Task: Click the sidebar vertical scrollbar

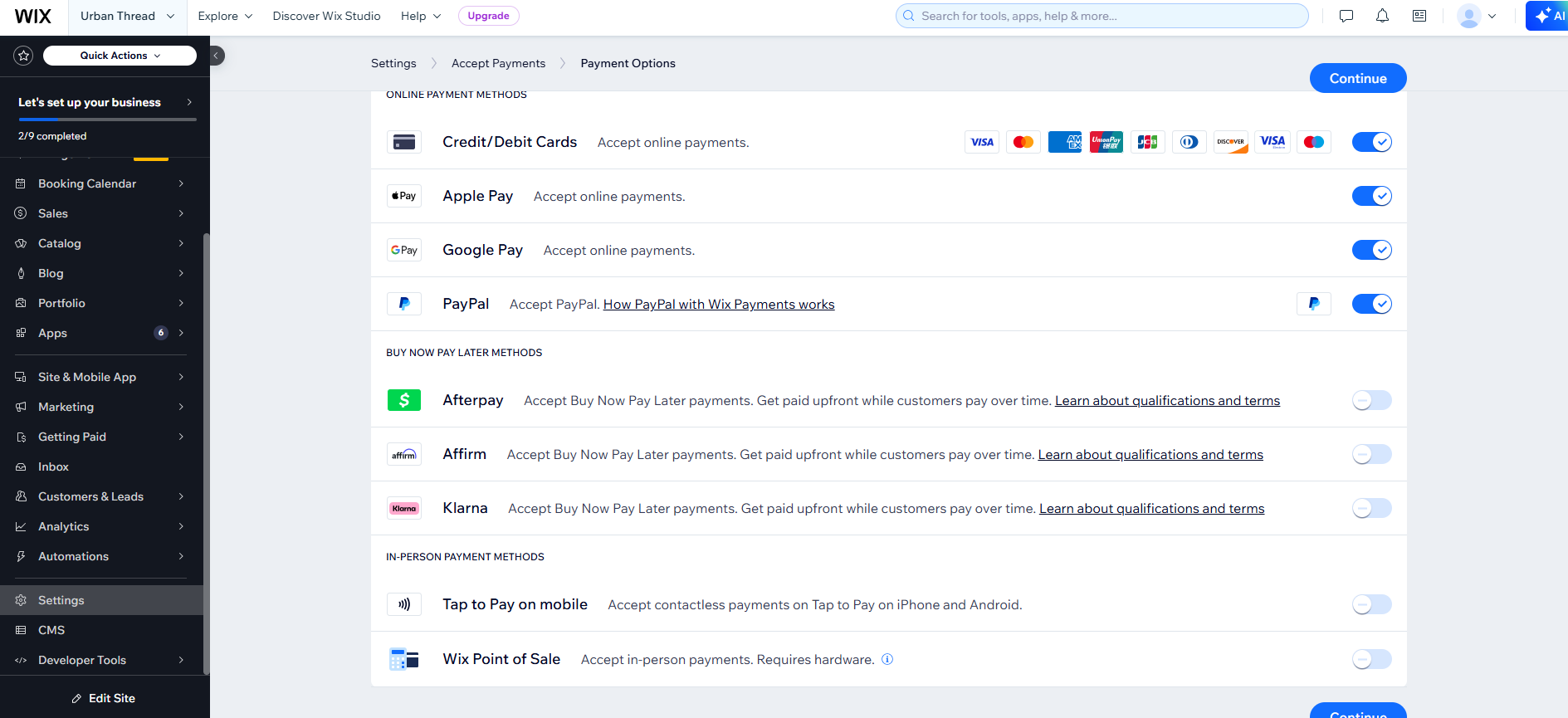Action: point(207,453)
